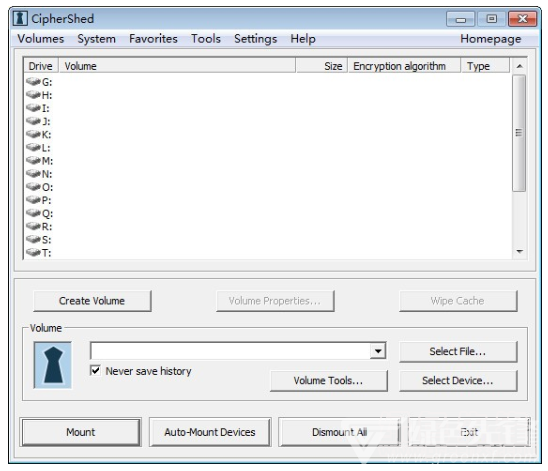548x471 pixels.
Task: Open Volume Tools button
Action: coord(329,381)
